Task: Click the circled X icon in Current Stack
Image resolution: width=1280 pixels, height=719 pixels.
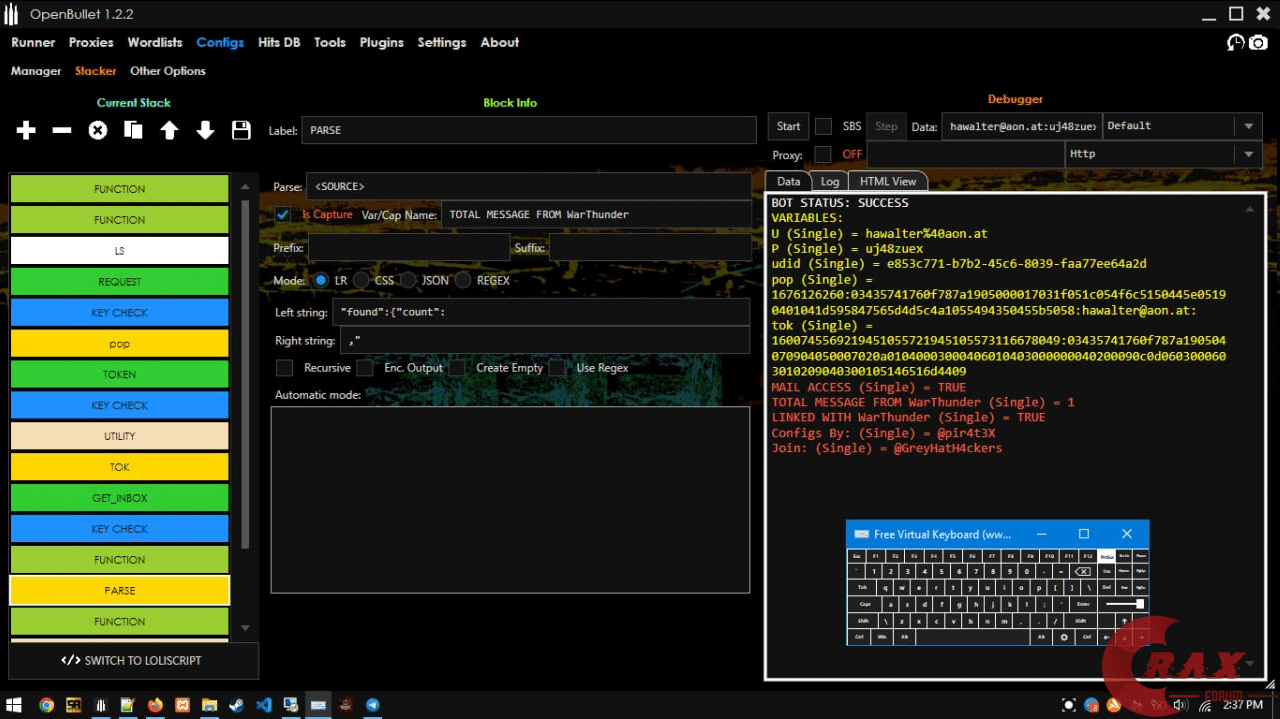Action: point(98,130)
